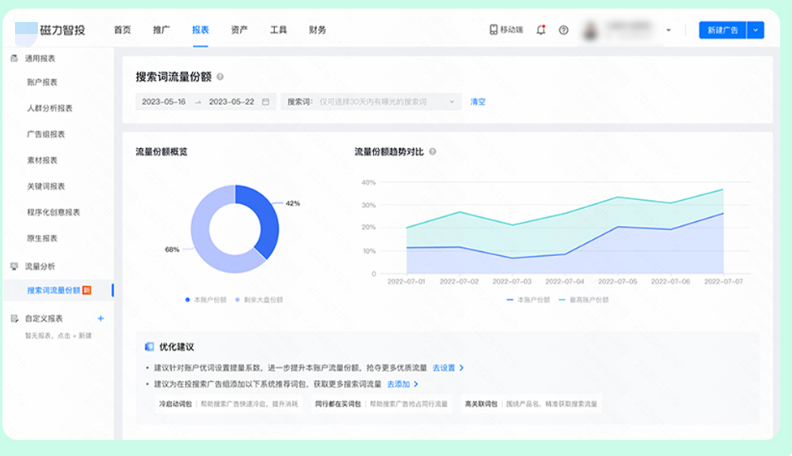Open 关键词报表 in the sidebar
This screenshot has width=792, height=456.
(x=46, y=186)
